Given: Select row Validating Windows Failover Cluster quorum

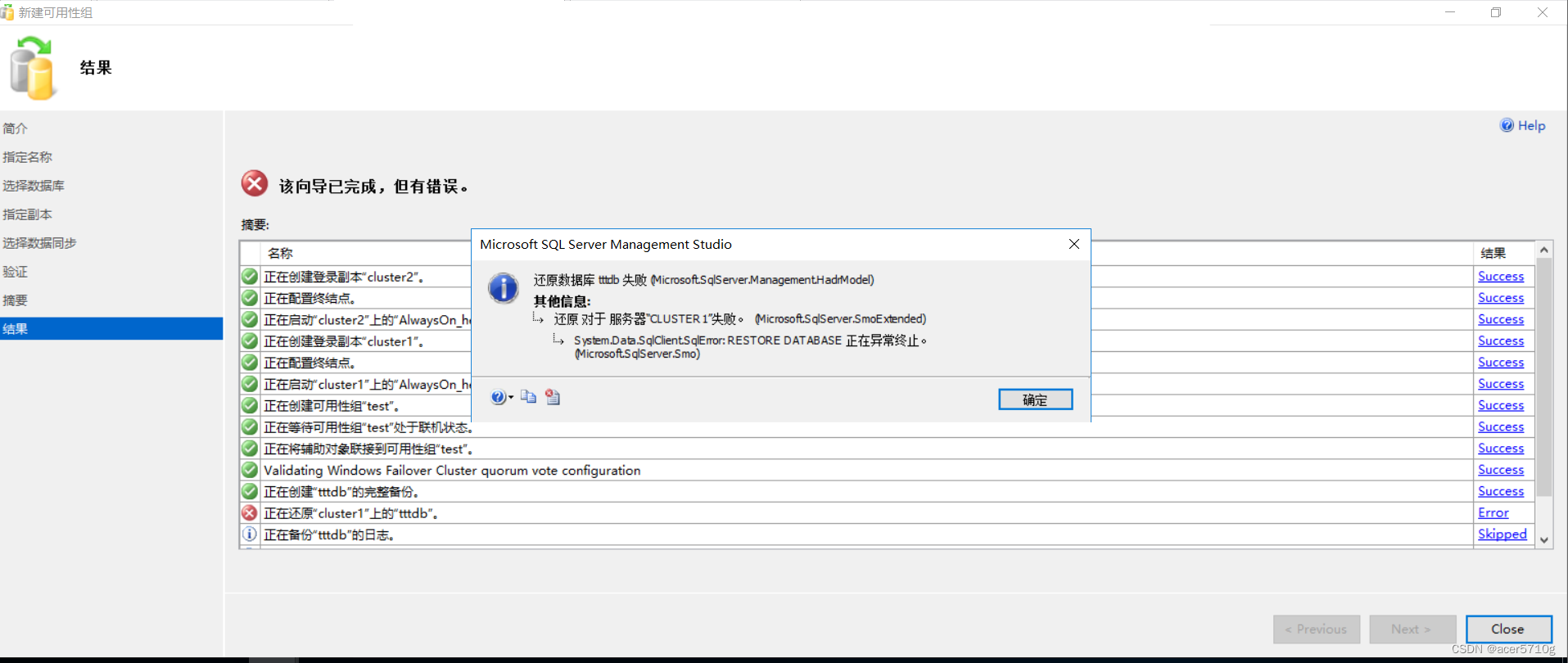Looking at the screenshot, I should [x=887, y=470].
